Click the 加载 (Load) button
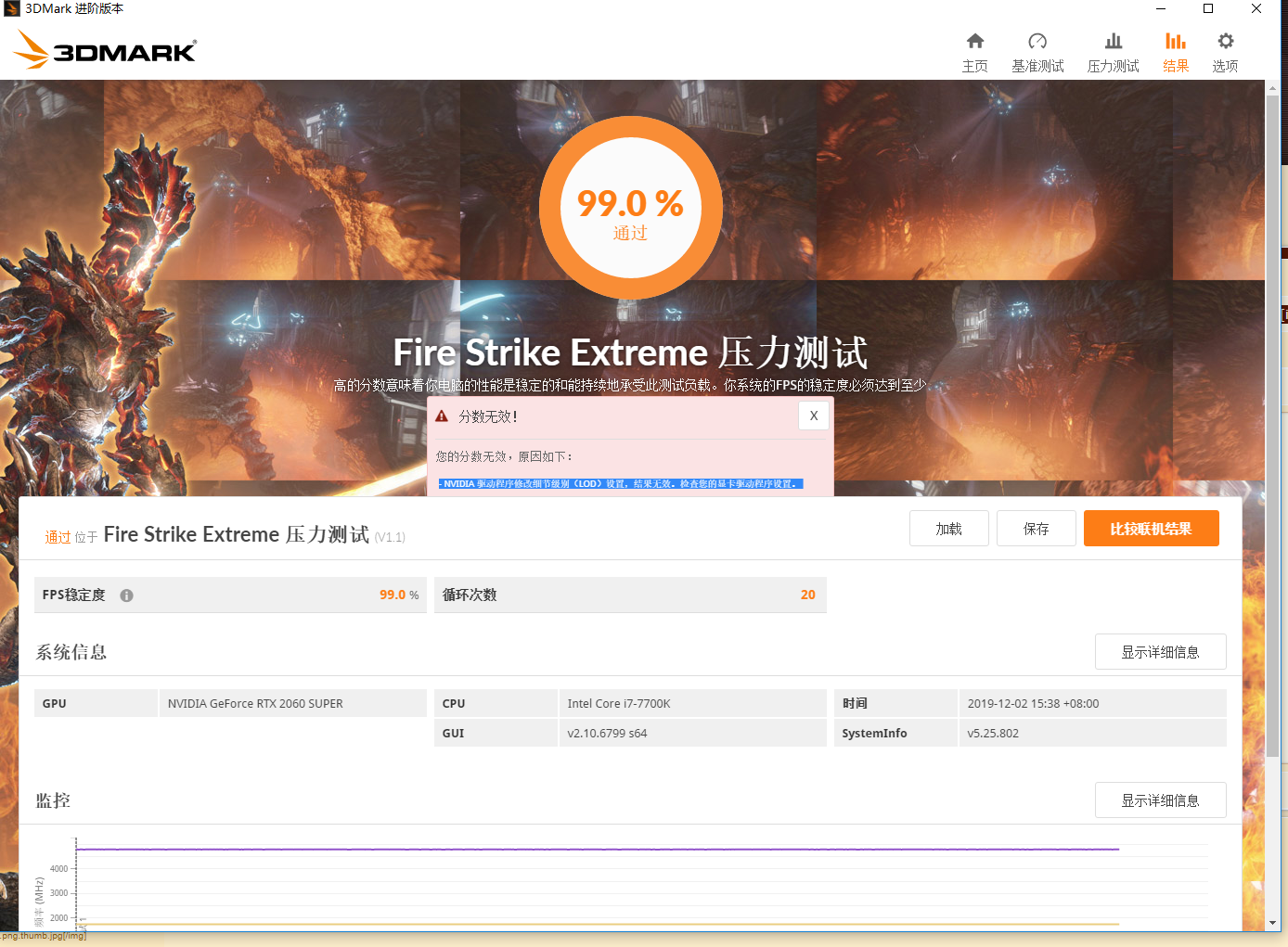The image size is (1288, 947). pos(948,528)
